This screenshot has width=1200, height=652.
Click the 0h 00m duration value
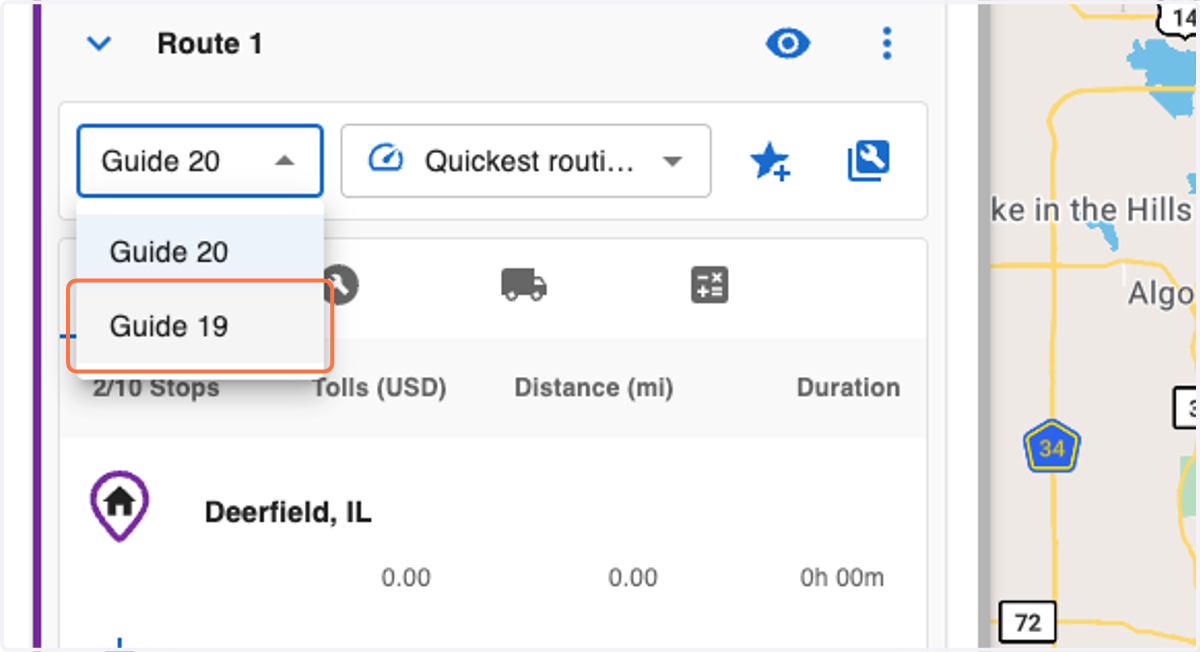click(x=842, y=578)
